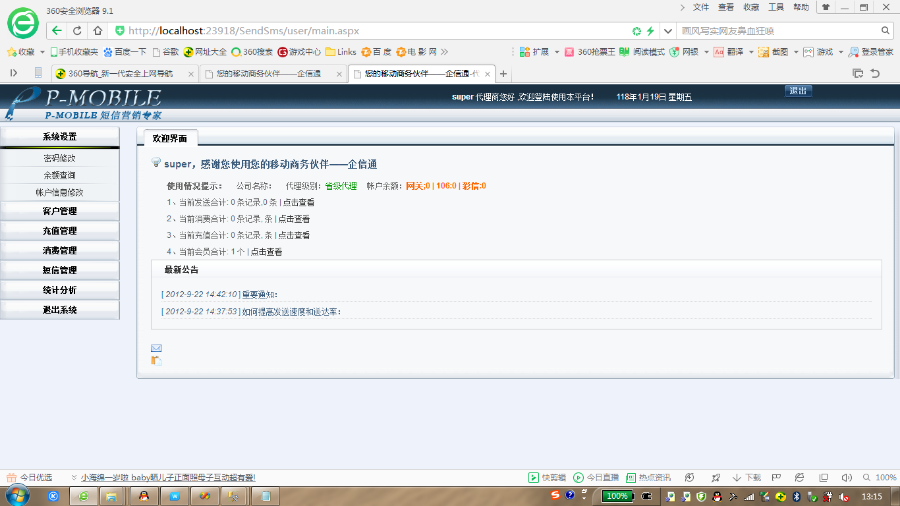Open 下载 downloads in status bar
Image resolution: width=900 pixels, height=506 pixels.
click(747, 477)
